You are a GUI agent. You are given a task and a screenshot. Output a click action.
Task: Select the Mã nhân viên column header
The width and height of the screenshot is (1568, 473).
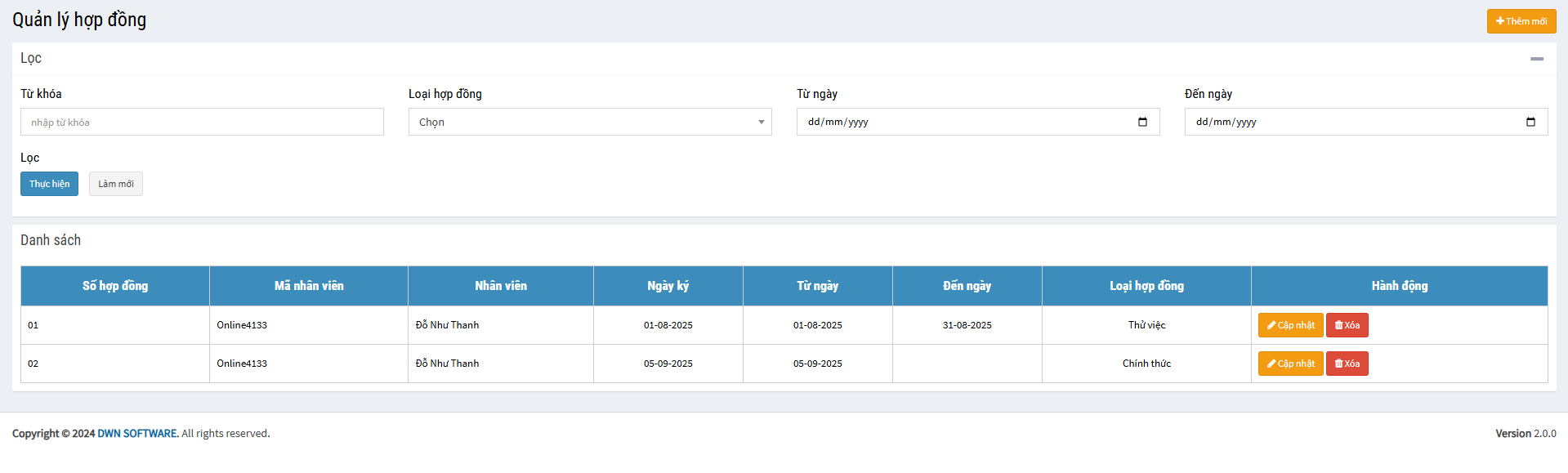tap(309, 286)
